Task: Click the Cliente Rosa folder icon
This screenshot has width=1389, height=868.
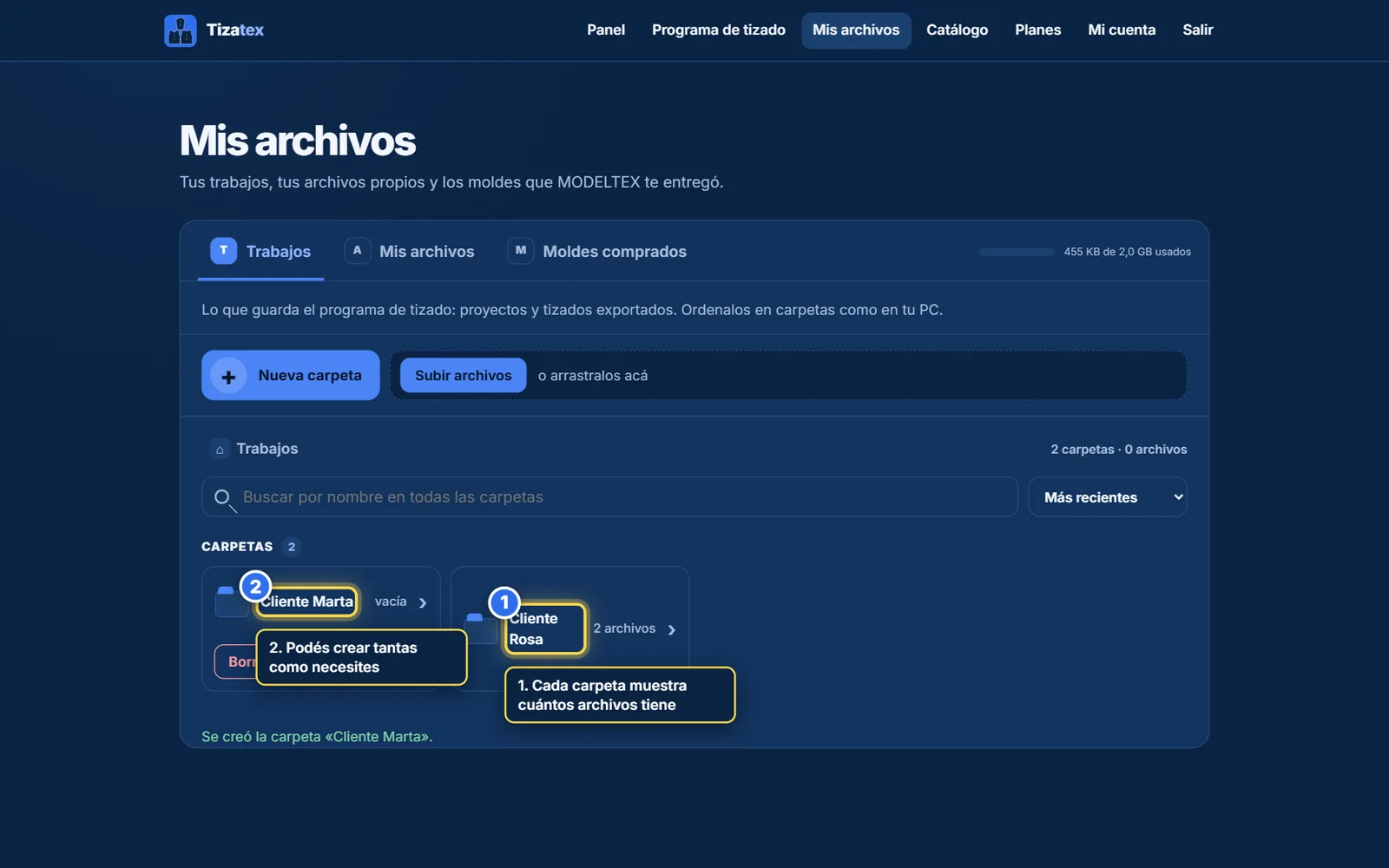Action: [480, 628]
